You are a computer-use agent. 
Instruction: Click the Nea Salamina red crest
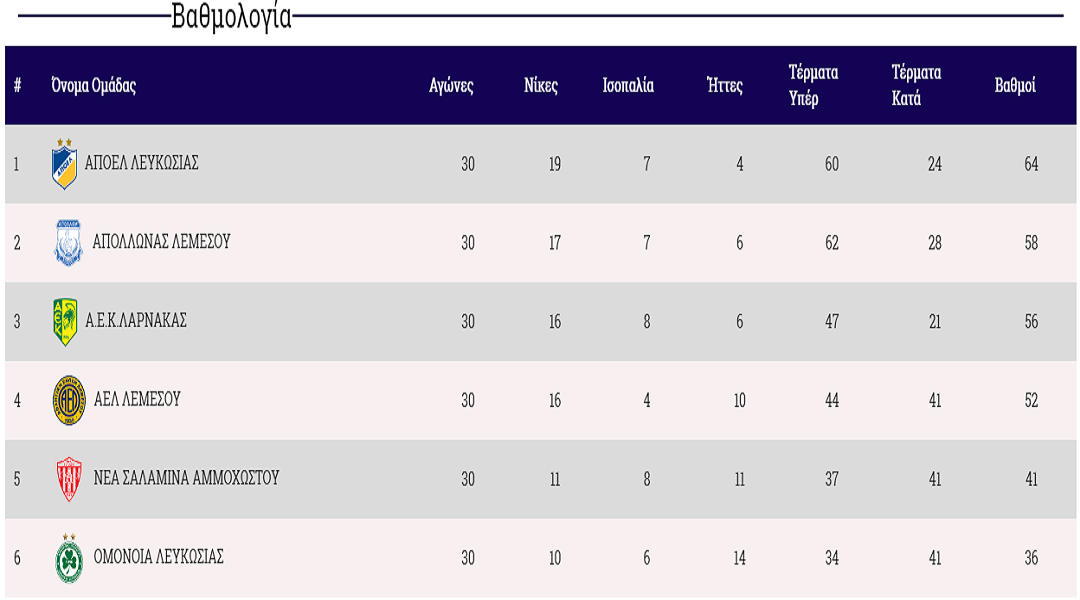(69, 479)
